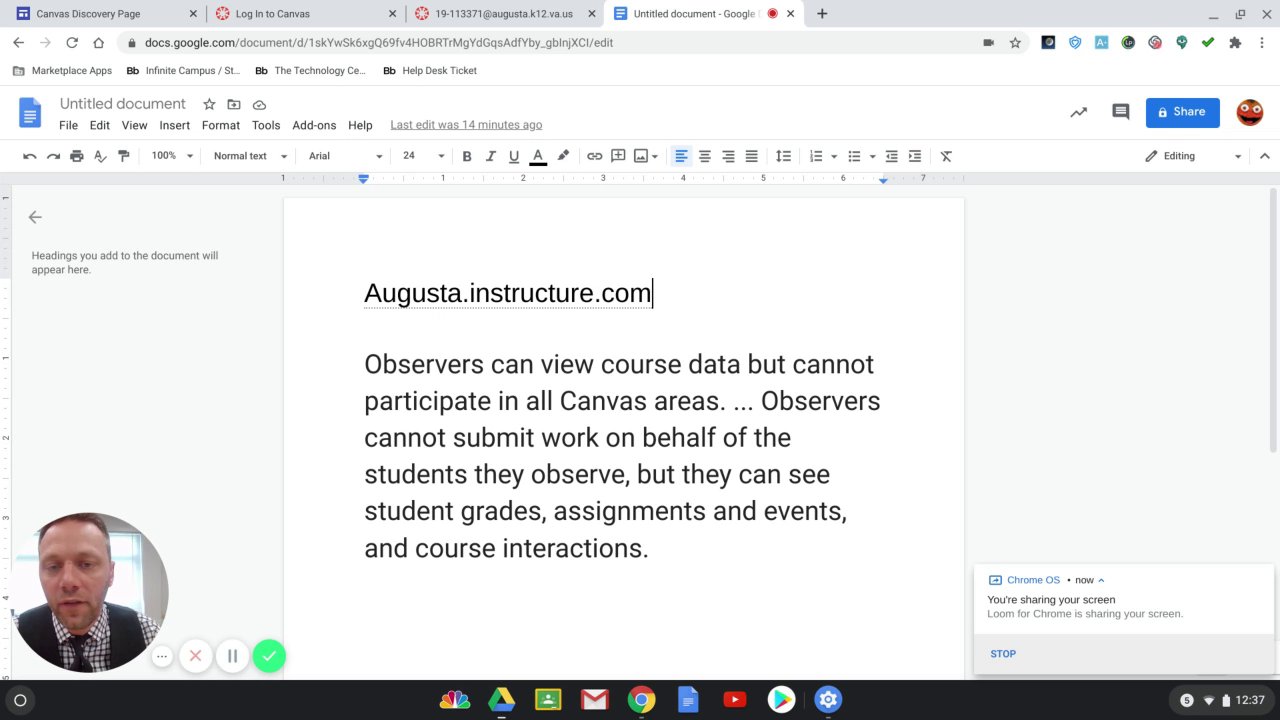This screenshot has height=720, width=1280.
Task: Open the View menu
Action: point(134,125)
